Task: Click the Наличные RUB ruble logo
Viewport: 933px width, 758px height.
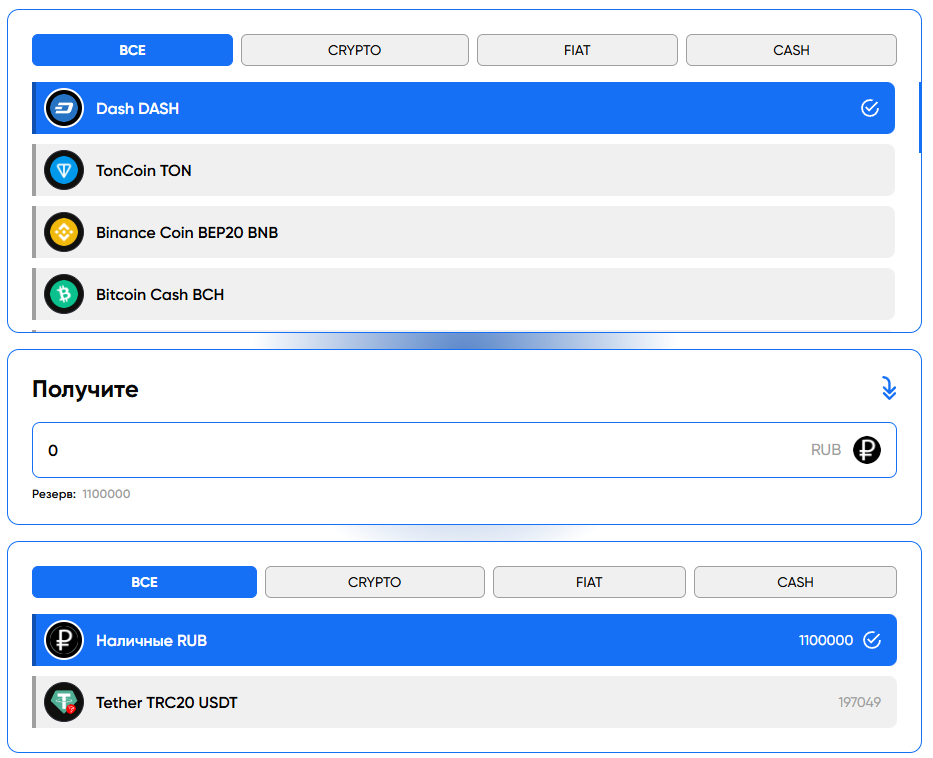Action: pyautogui.click(x=64, y=640)
